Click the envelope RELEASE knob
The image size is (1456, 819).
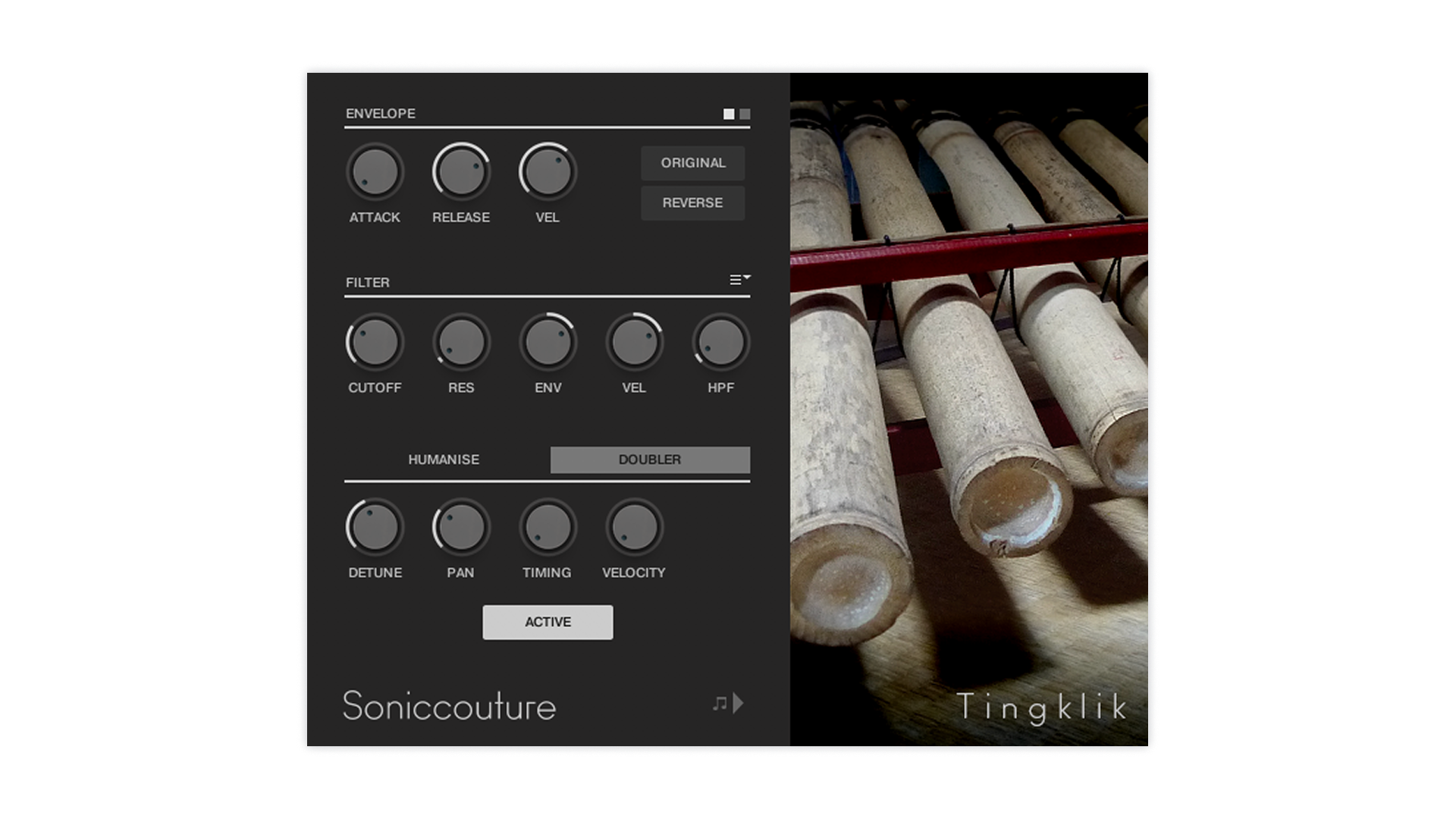[461, 172]
